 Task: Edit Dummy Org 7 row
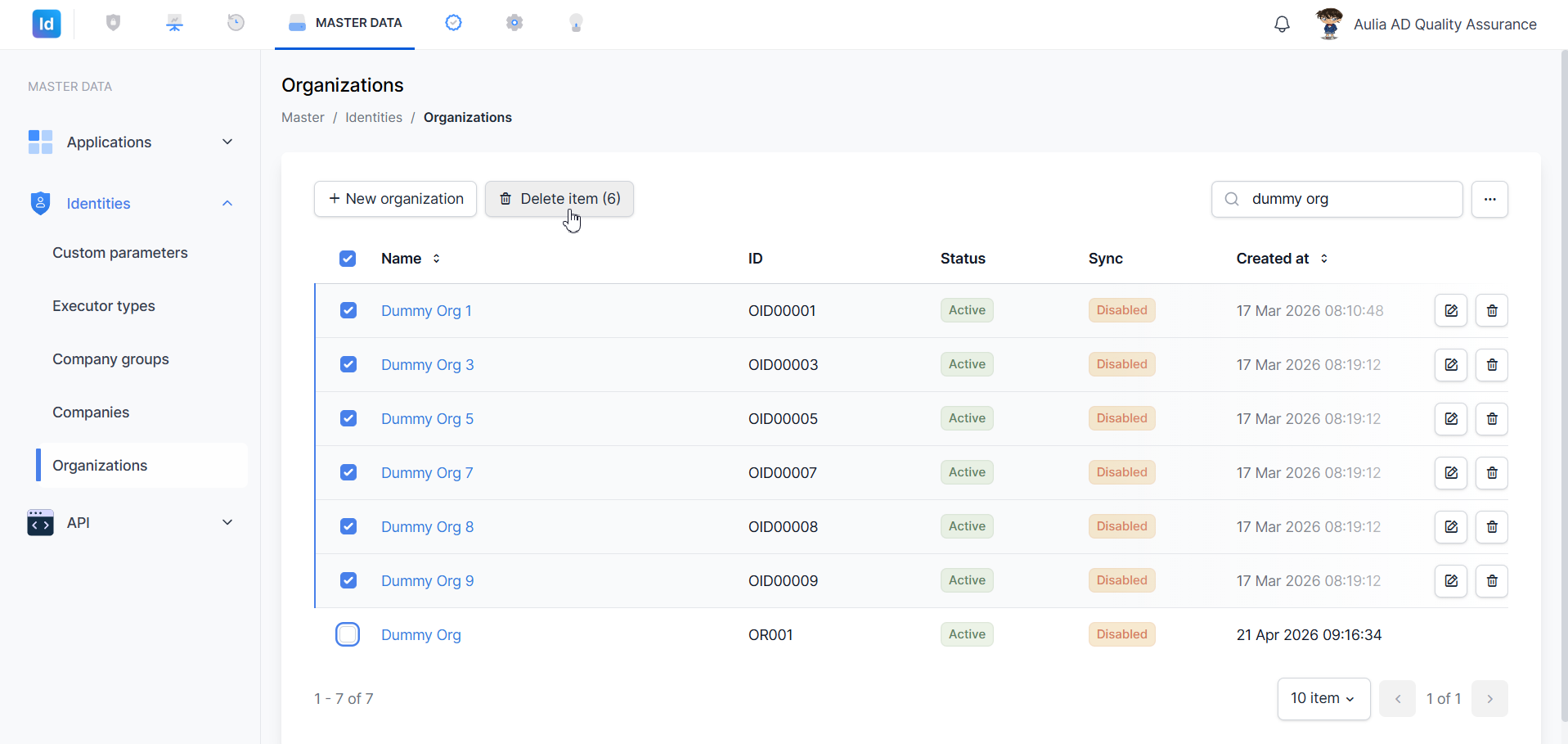[1451, 473]
